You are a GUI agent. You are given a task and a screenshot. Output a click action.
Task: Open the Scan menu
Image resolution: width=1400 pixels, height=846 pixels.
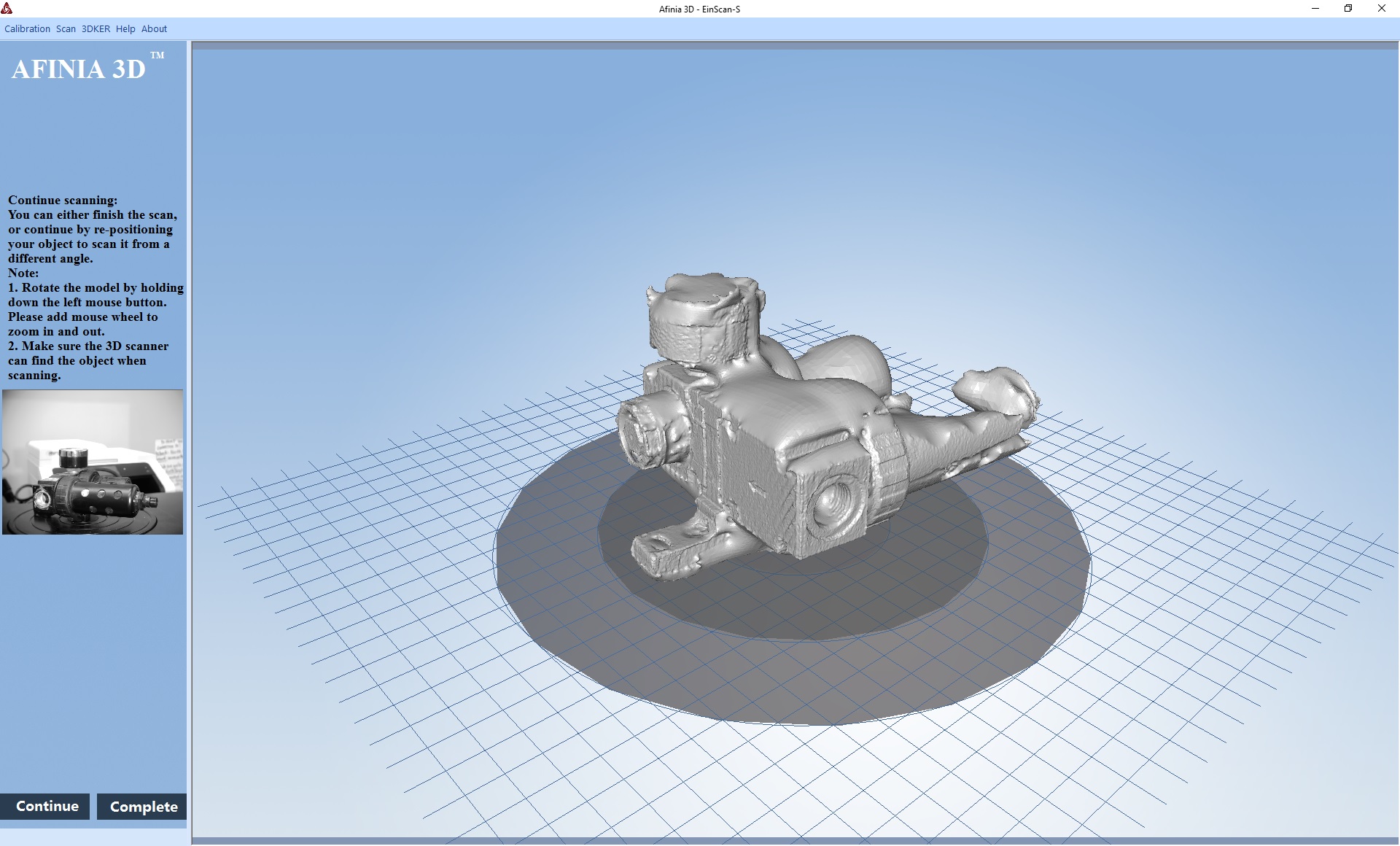[66, 29]
